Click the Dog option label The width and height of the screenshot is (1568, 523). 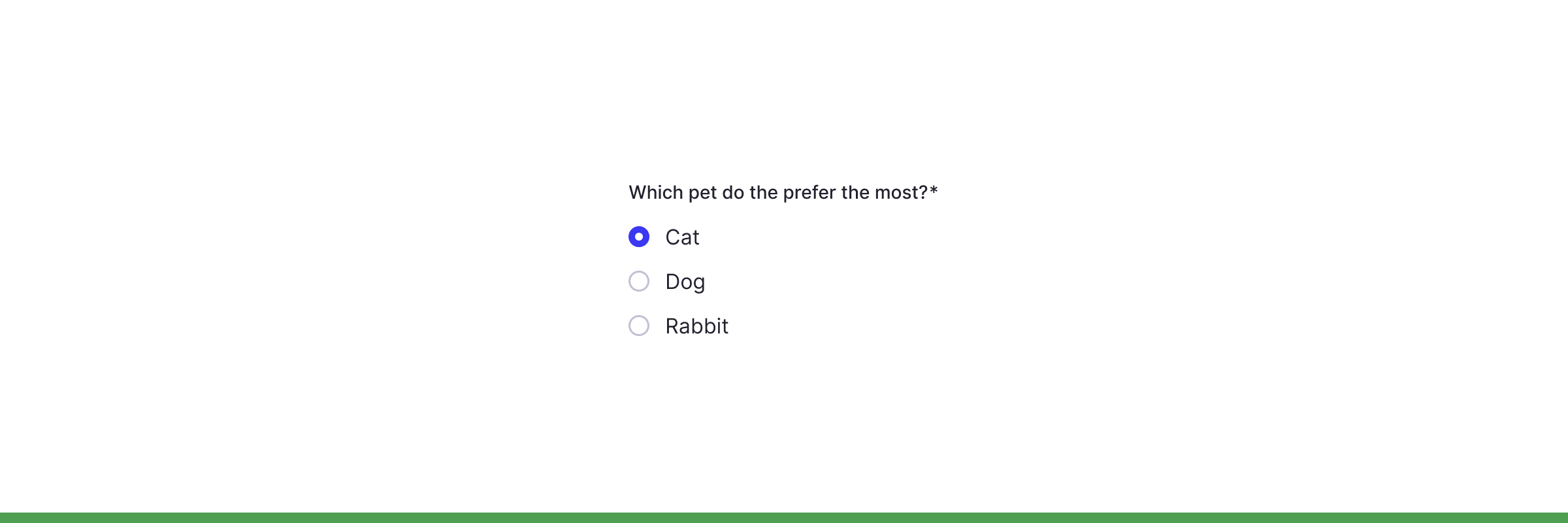685,281
